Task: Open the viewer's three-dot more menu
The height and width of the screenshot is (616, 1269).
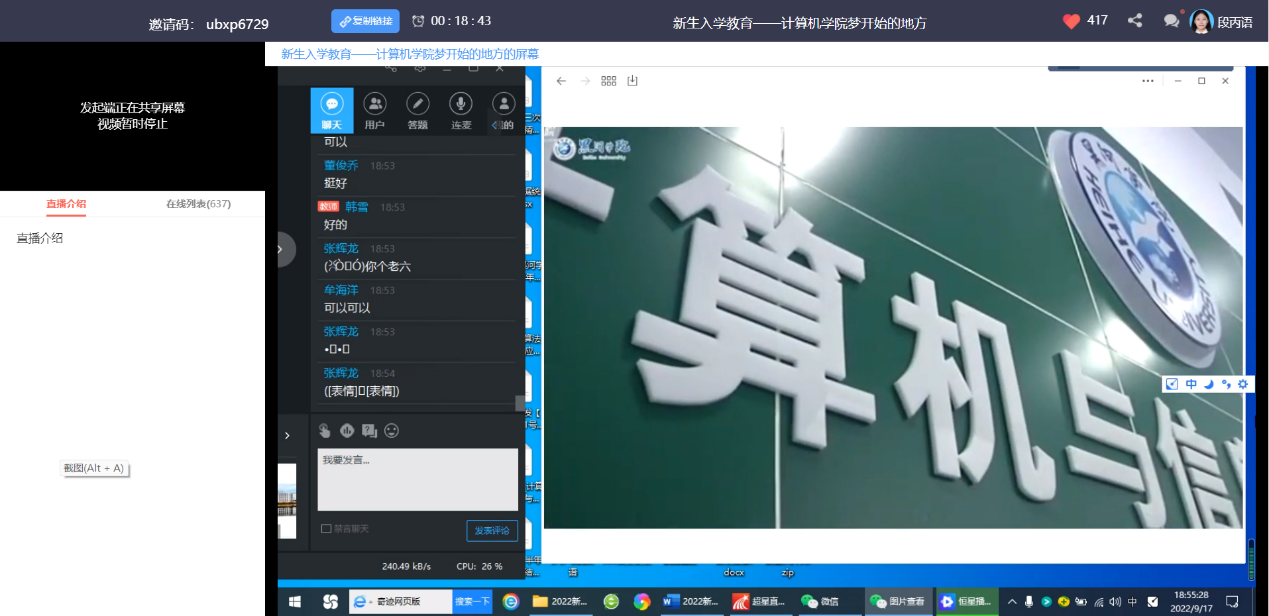Action: click(x=1147, y=81)
